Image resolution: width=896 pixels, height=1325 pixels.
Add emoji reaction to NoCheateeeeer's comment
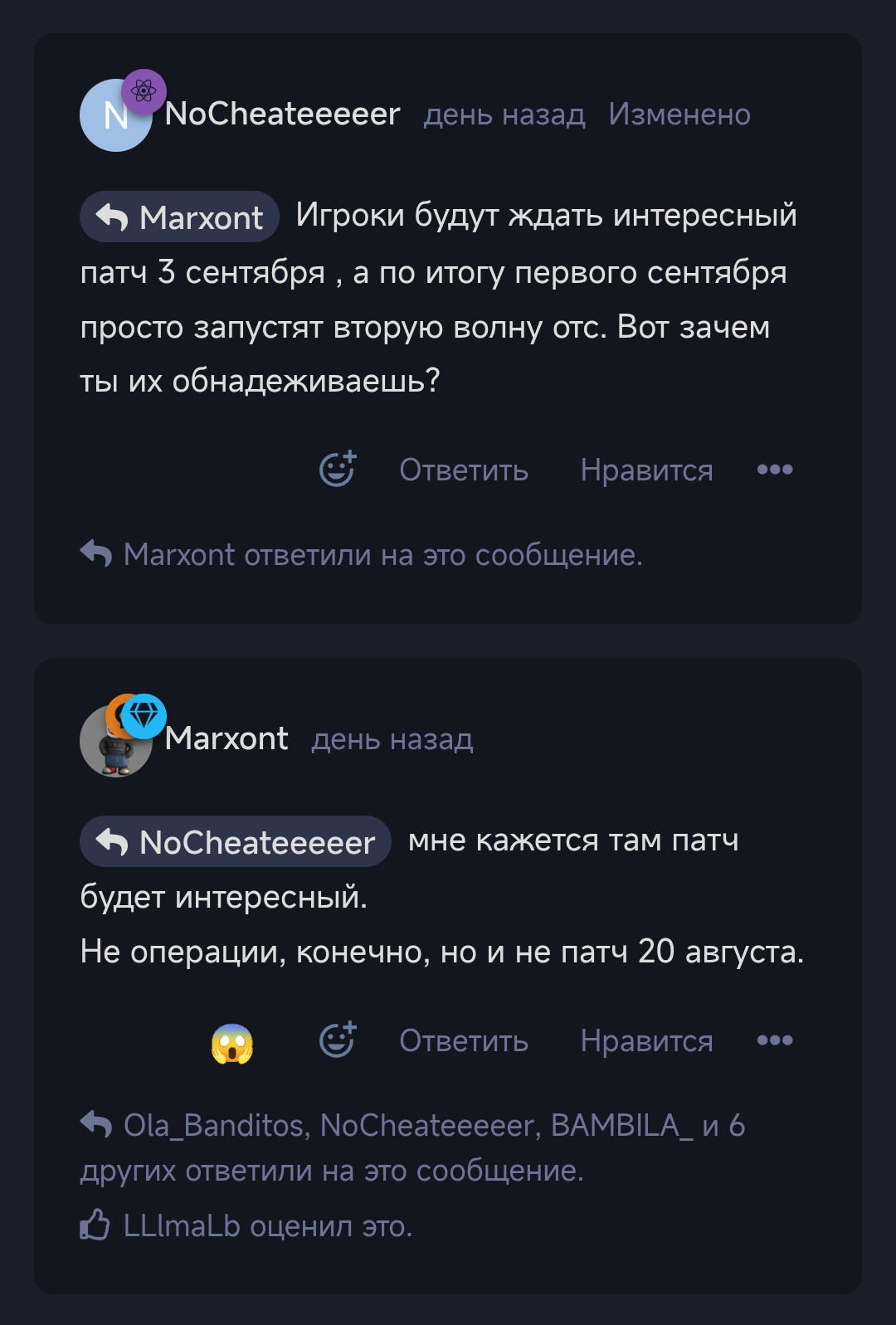click(x=338, y=470)
